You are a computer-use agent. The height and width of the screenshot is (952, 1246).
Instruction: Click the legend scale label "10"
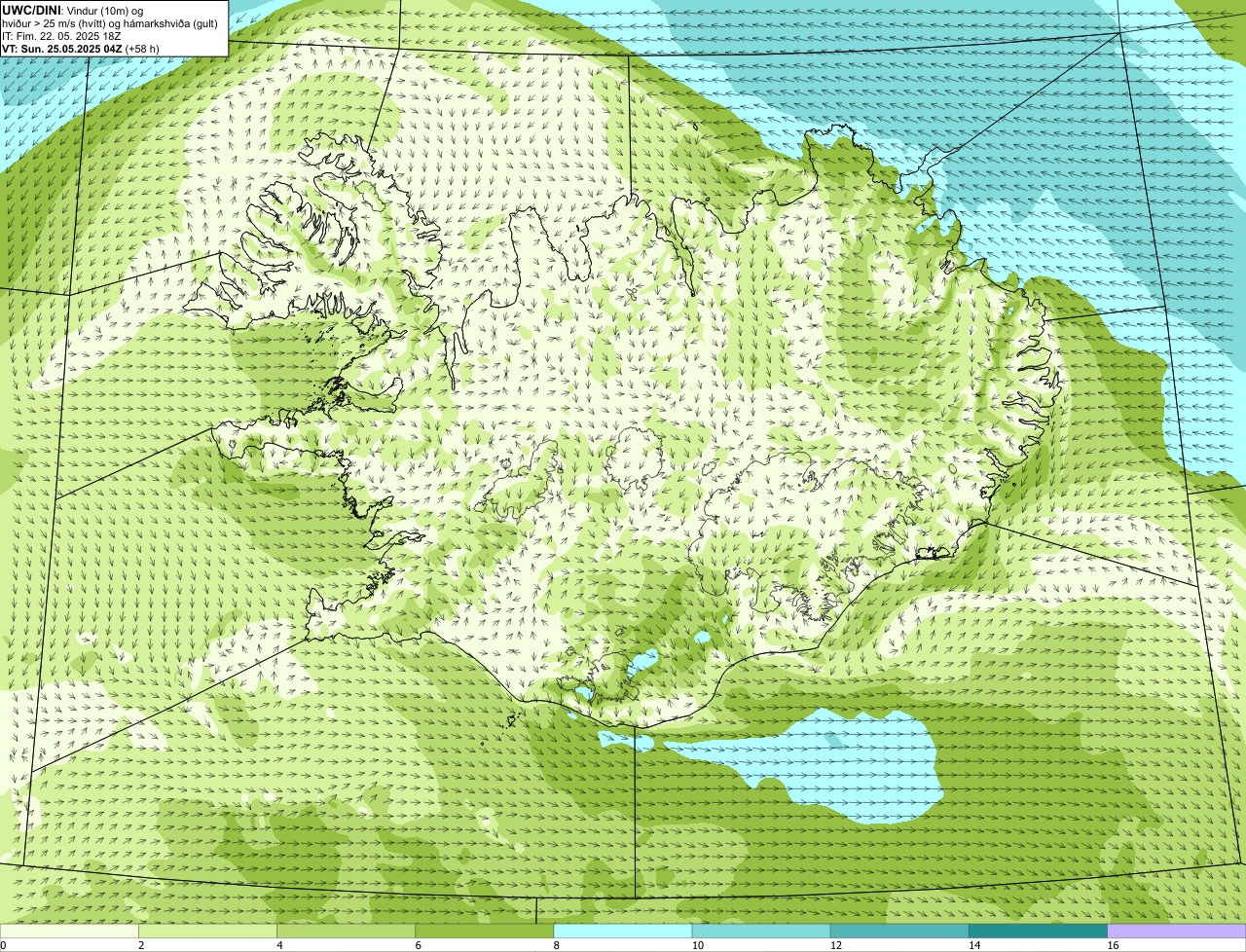[x=697, y=945]
